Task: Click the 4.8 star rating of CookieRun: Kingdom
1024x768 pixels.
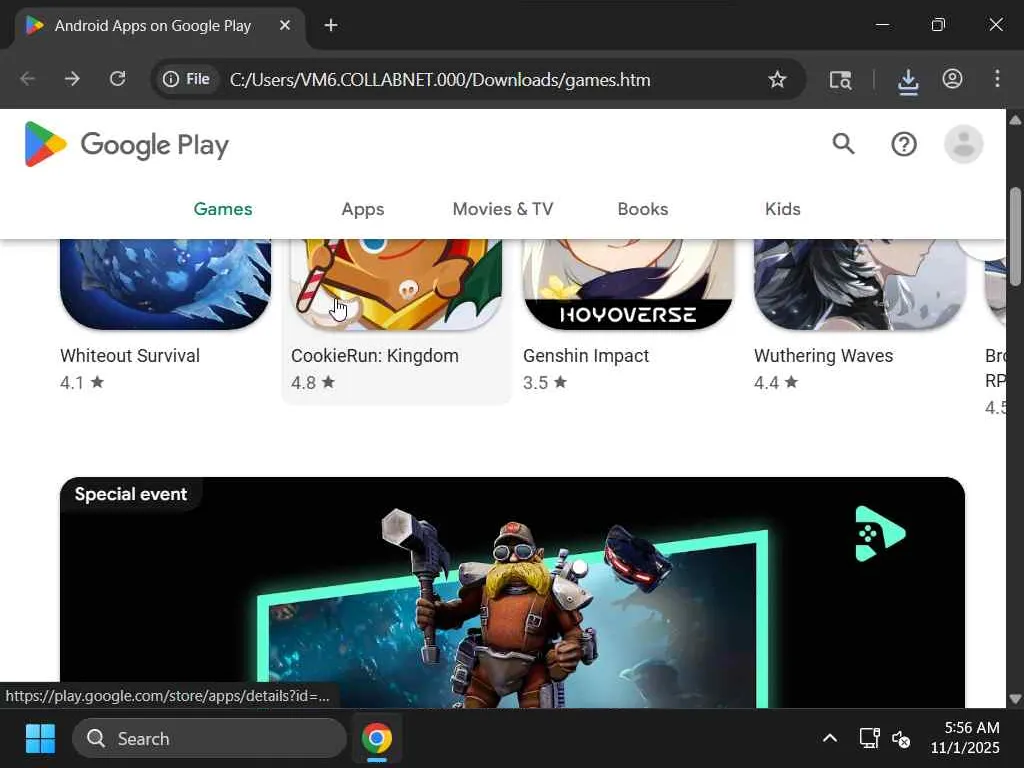Action: click(313, 383)
